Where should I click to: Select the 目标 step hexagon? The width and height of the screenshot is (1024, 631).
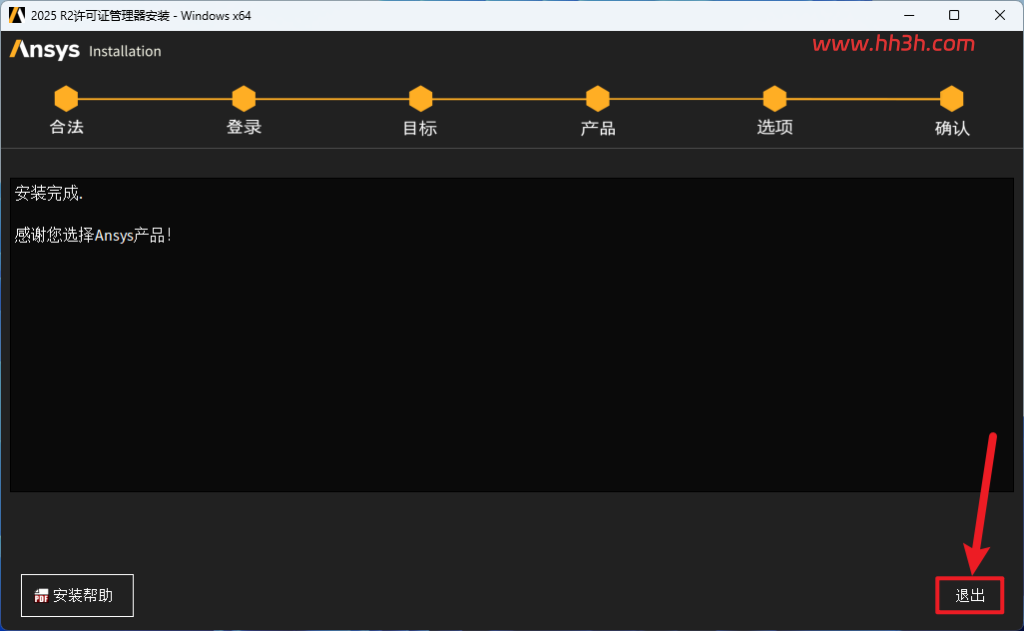[421, 99]
